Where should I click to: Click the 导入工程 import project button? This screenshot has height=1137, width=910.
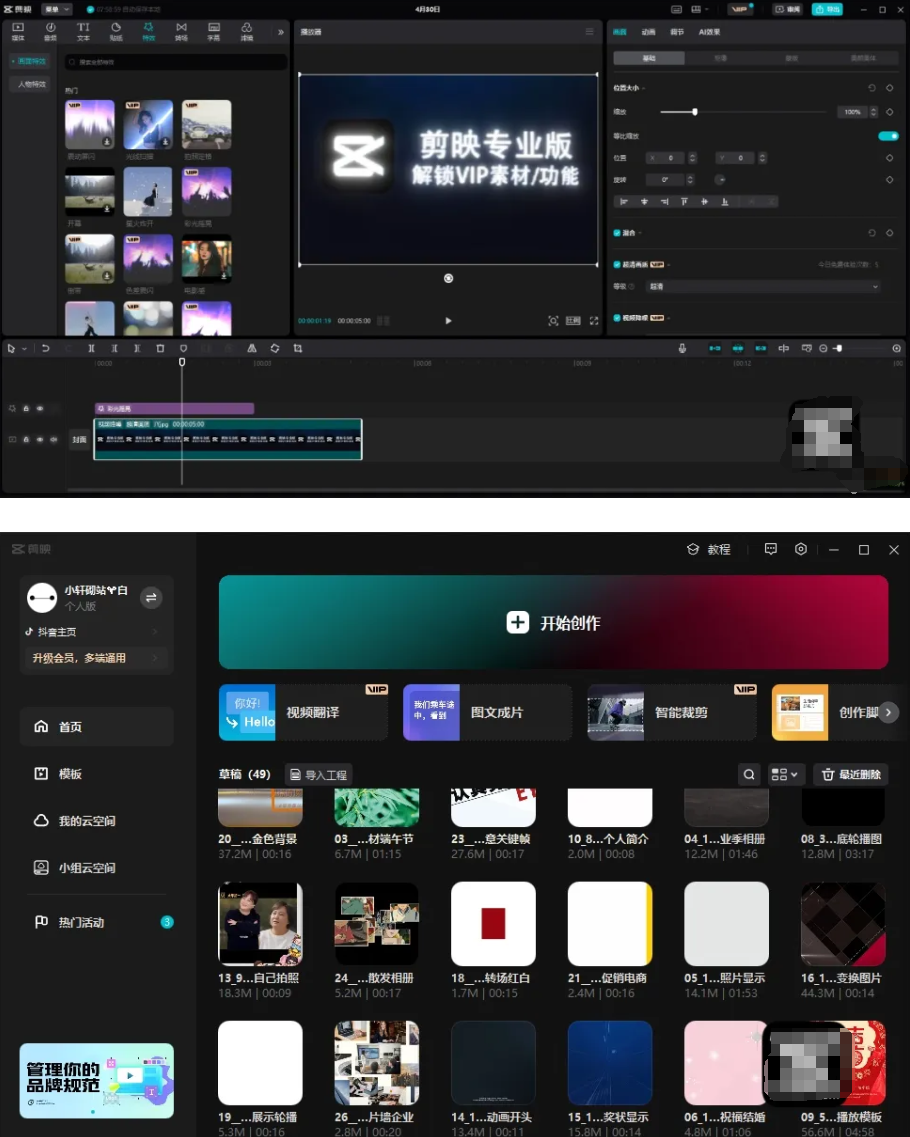[x=319, y=774]
